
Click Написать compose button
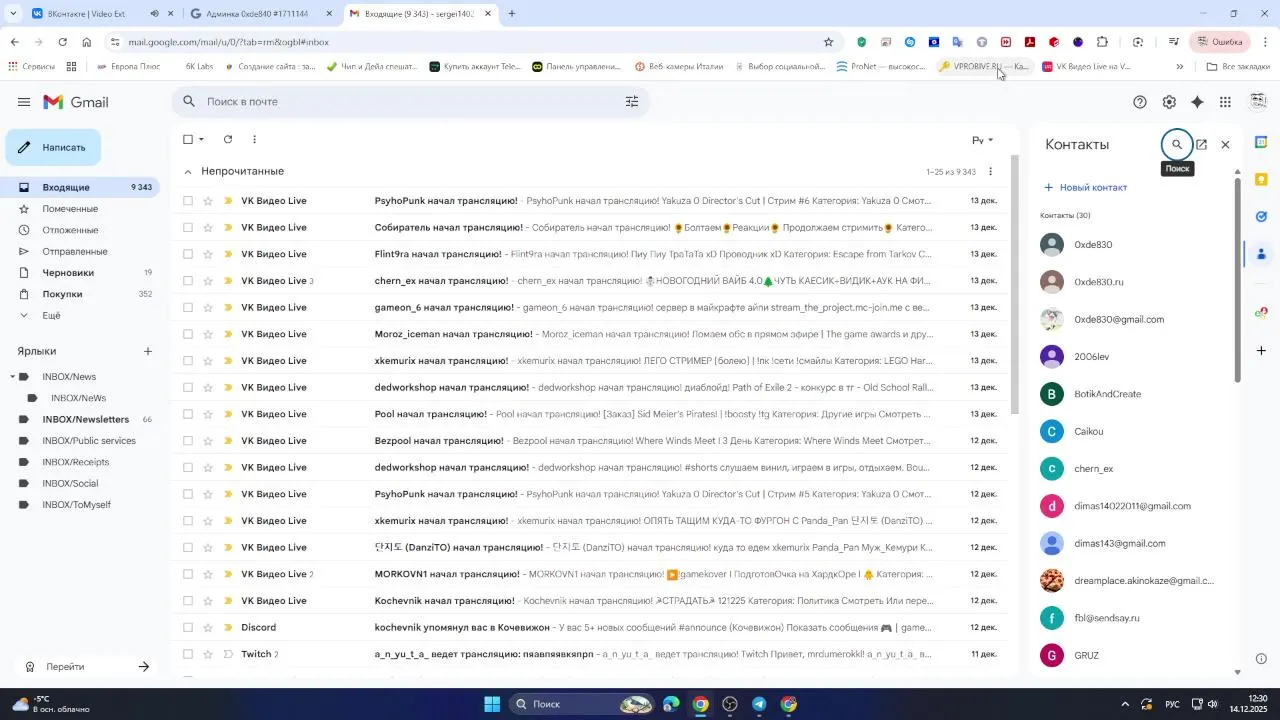53,147
